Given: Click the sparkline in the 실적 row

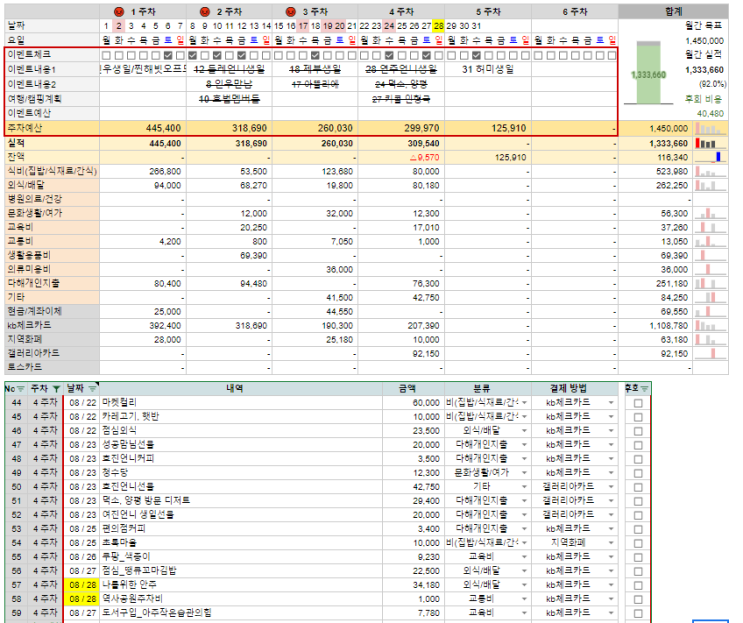Looking at the screenshot, I should [x=710, y=143].
